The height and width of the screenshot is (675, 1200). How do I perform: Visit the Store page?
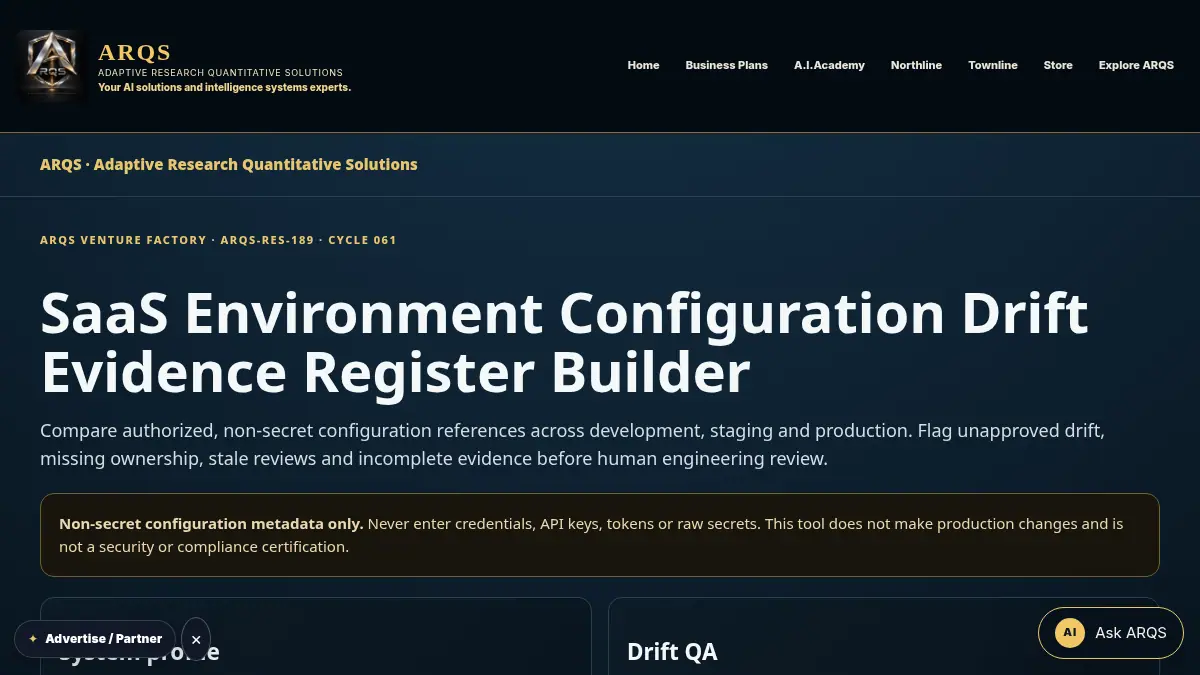1058,65
